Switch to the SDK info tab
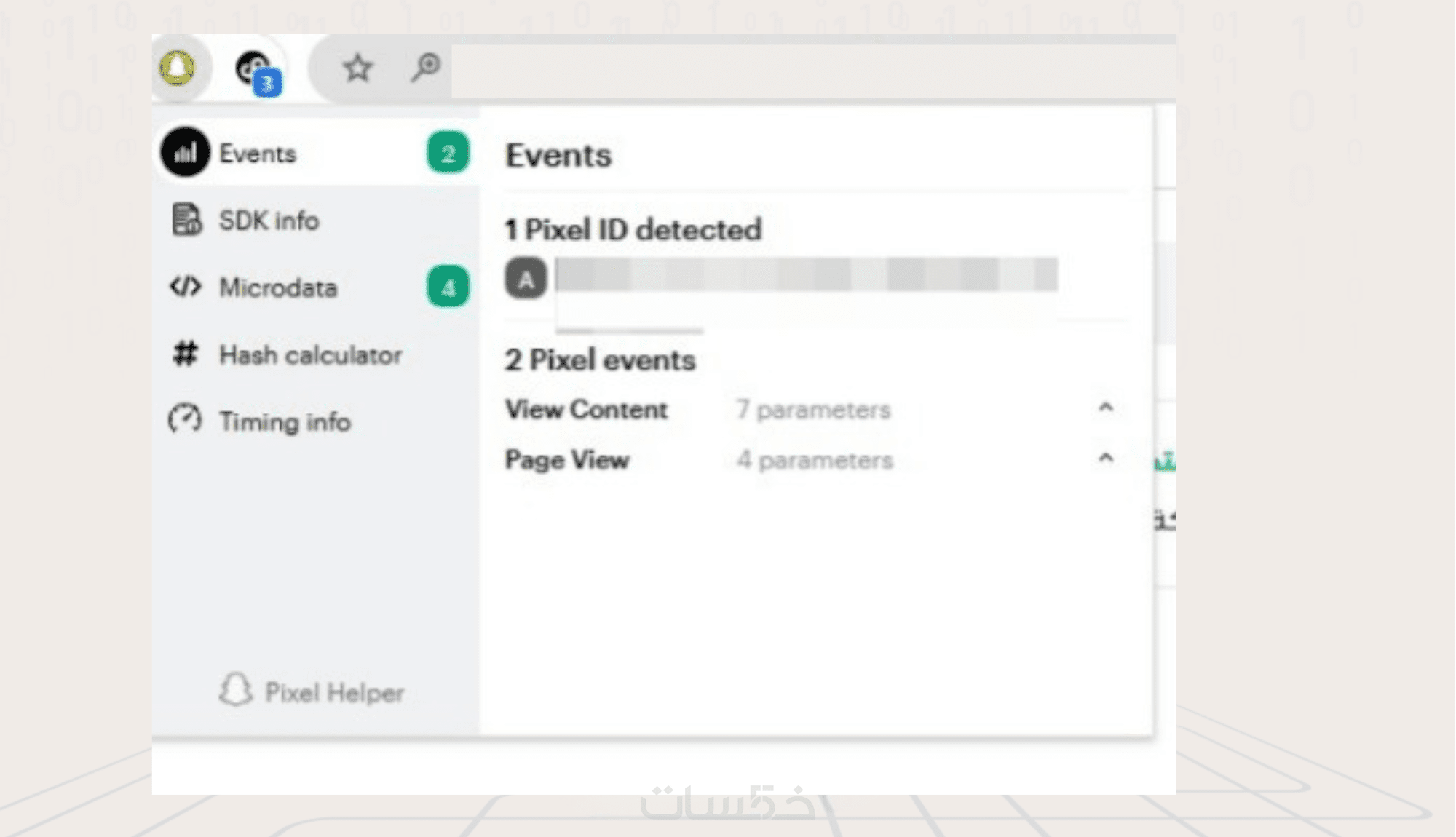The width and height of the screenshot is (1456, 837). point(269,221)
